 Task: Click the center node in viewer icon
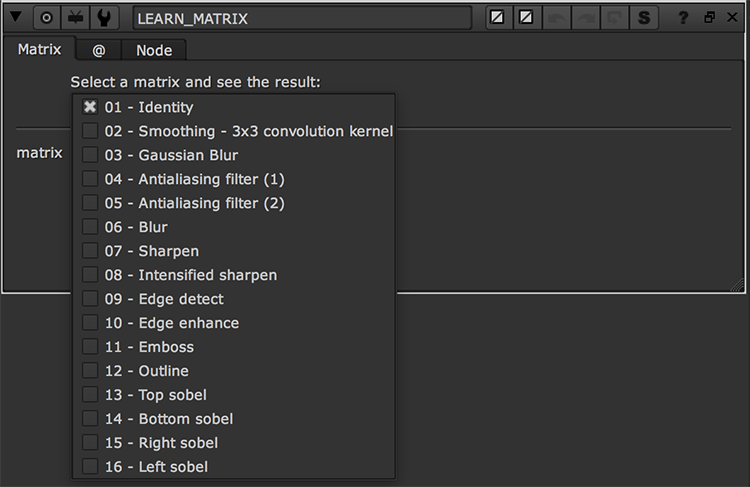tap(47, 18)
